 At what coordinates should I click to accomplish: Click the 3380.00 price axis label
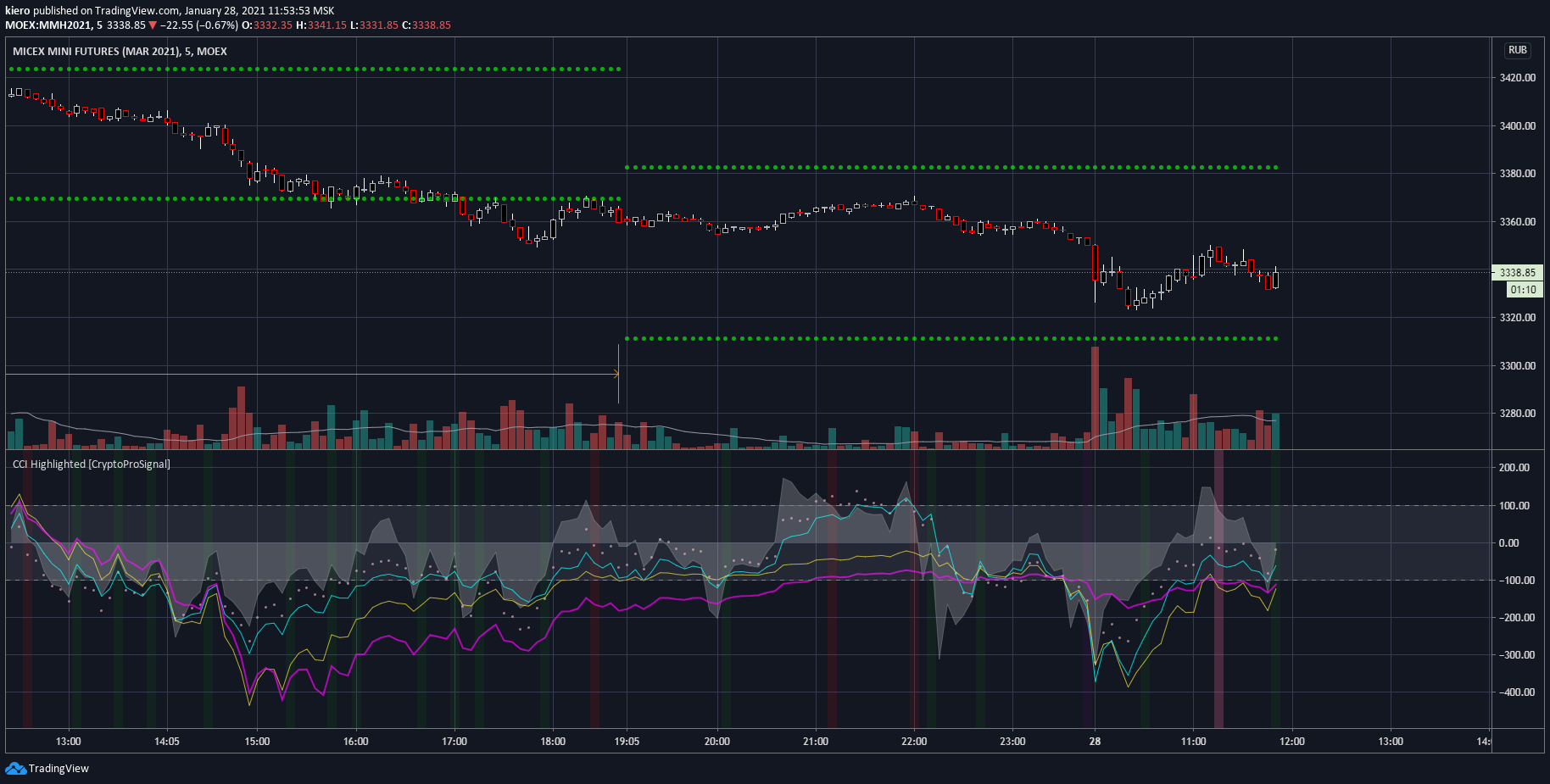click(x=1518, y=174)
